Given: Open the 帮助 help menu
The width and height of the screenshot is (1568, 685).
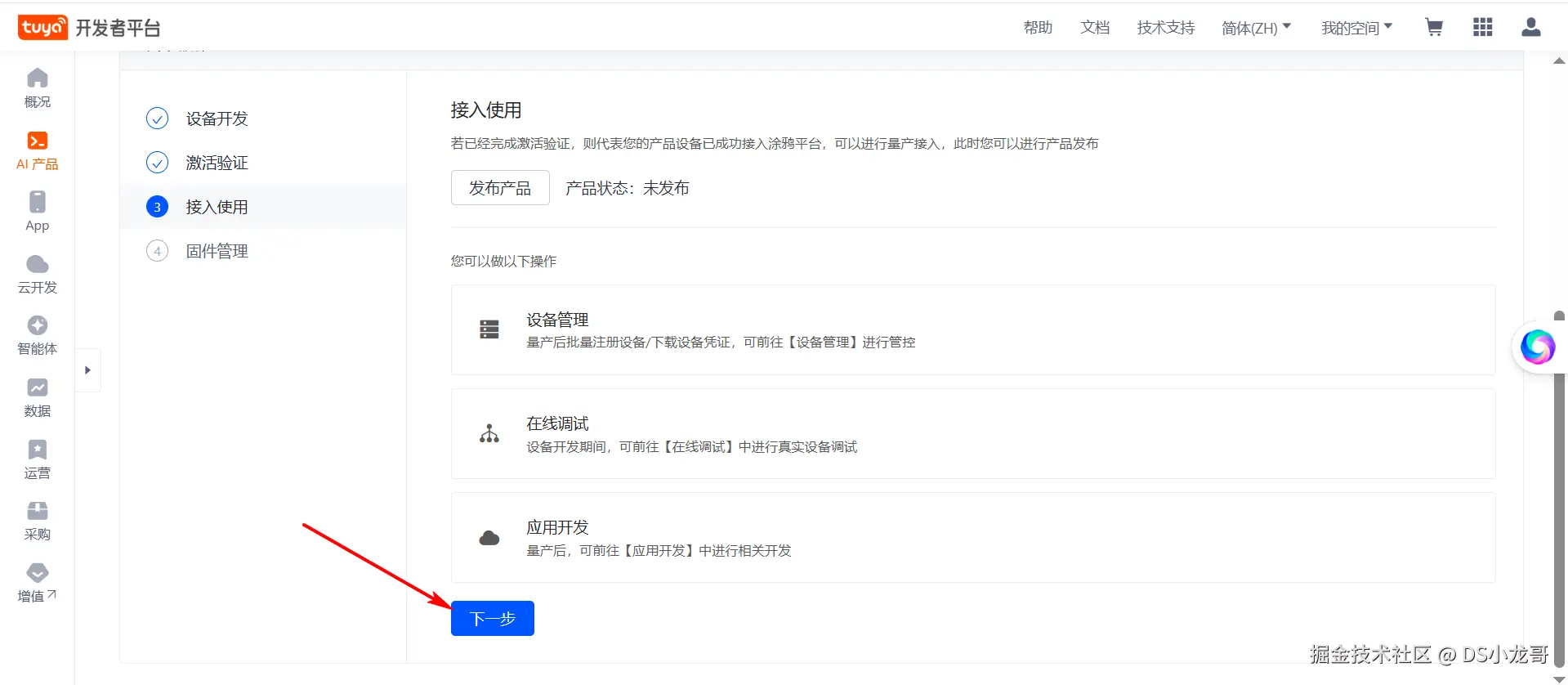Looking at the screenshot, I should [1039, 28].
